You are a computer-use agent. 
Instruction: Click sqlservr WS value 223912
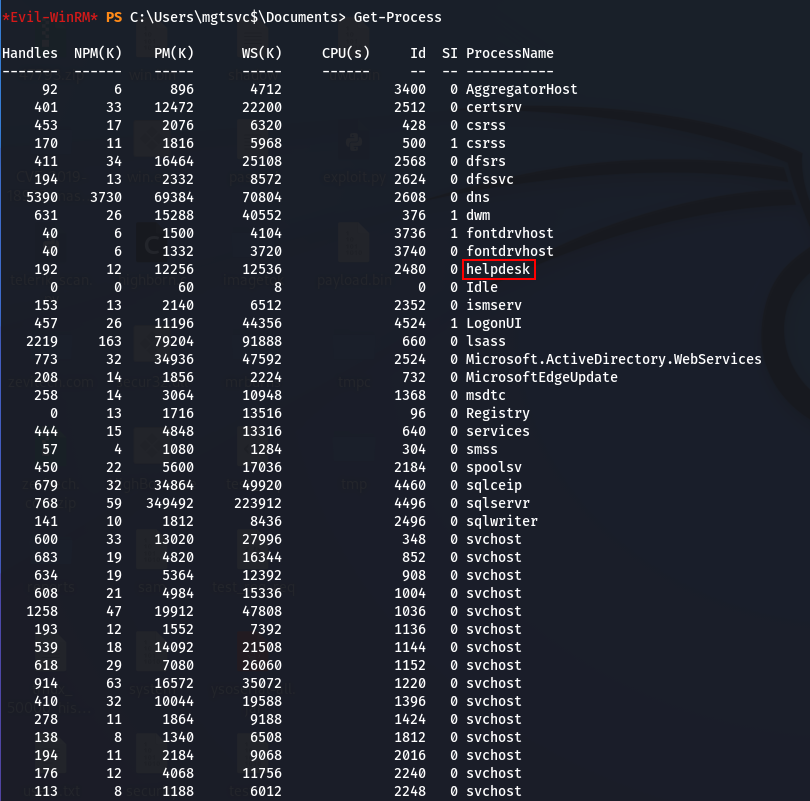[257, 504]
